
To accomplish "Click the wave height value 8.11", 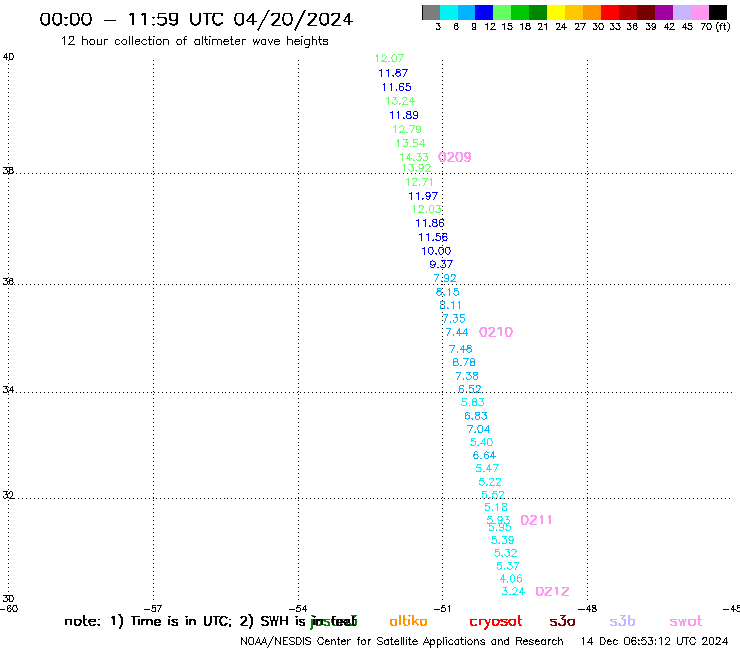I will (x=451, y=305).
